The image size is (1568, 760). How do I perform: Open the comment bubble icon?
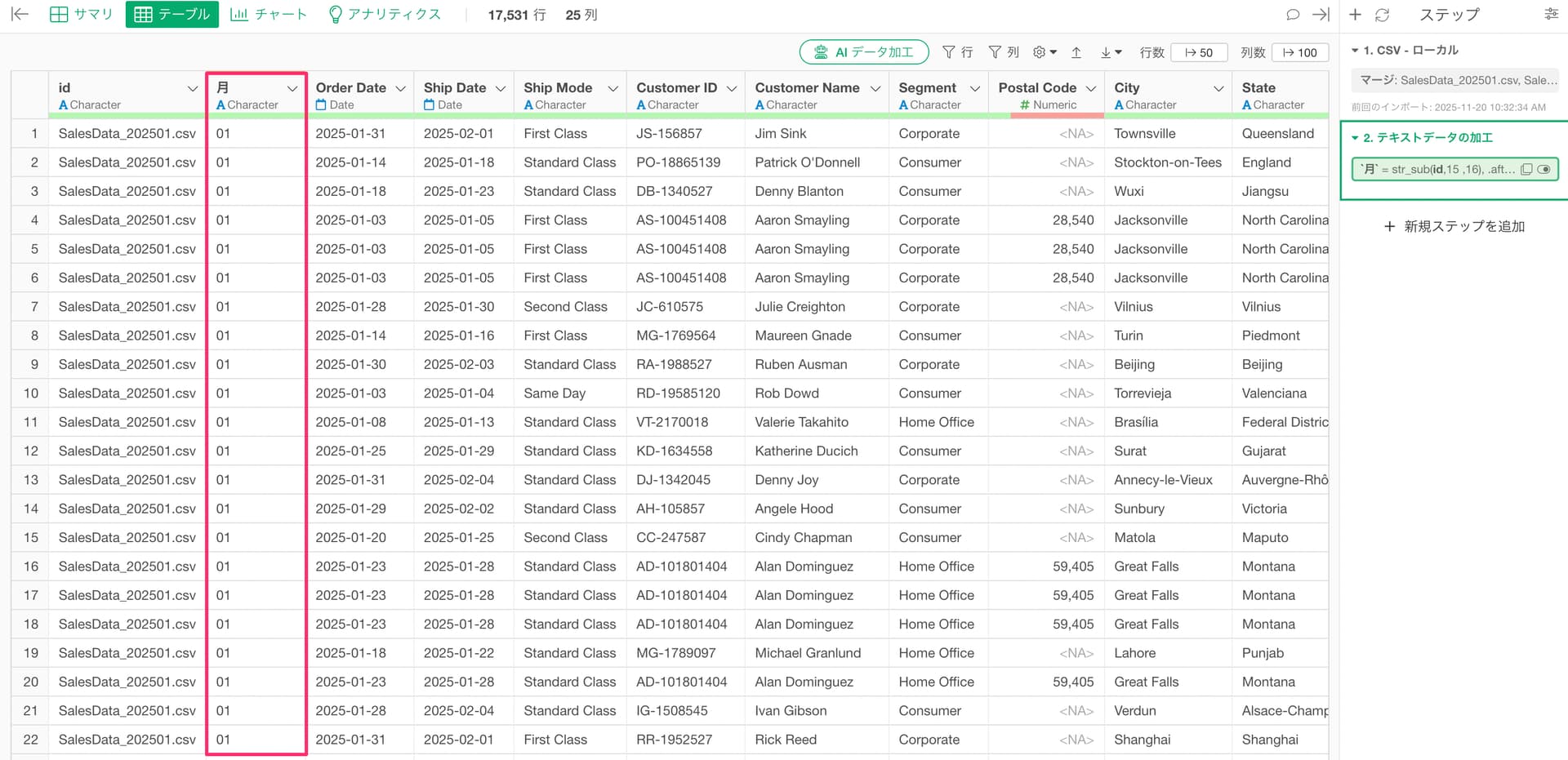coord(1293,15)
